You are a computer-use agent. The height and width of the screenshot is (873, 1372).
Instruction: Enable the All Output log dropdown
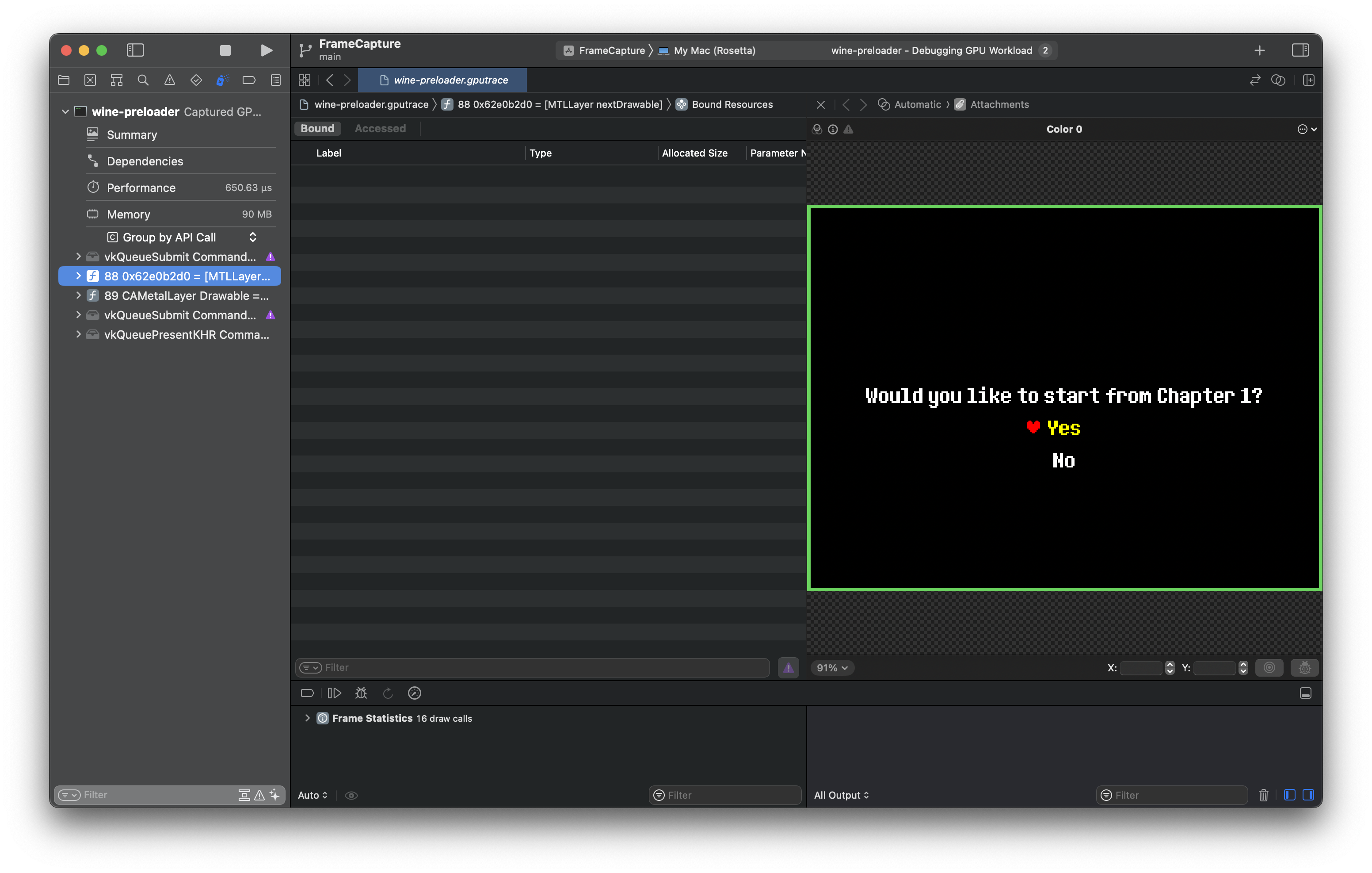(x=844, y=794)
